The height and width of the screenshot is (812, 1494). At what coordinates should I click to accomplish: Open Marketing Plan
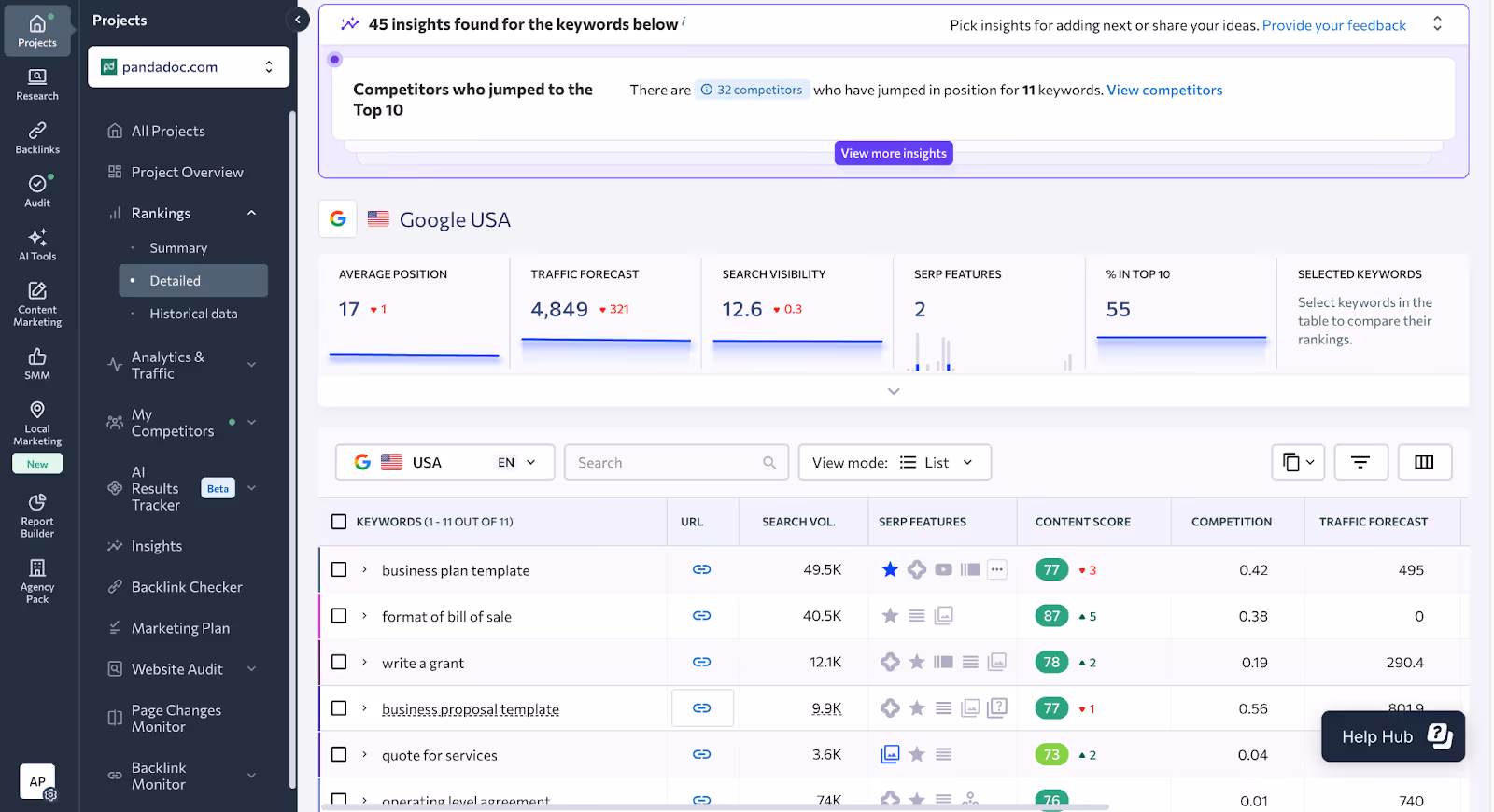click(x=180, y=628)
